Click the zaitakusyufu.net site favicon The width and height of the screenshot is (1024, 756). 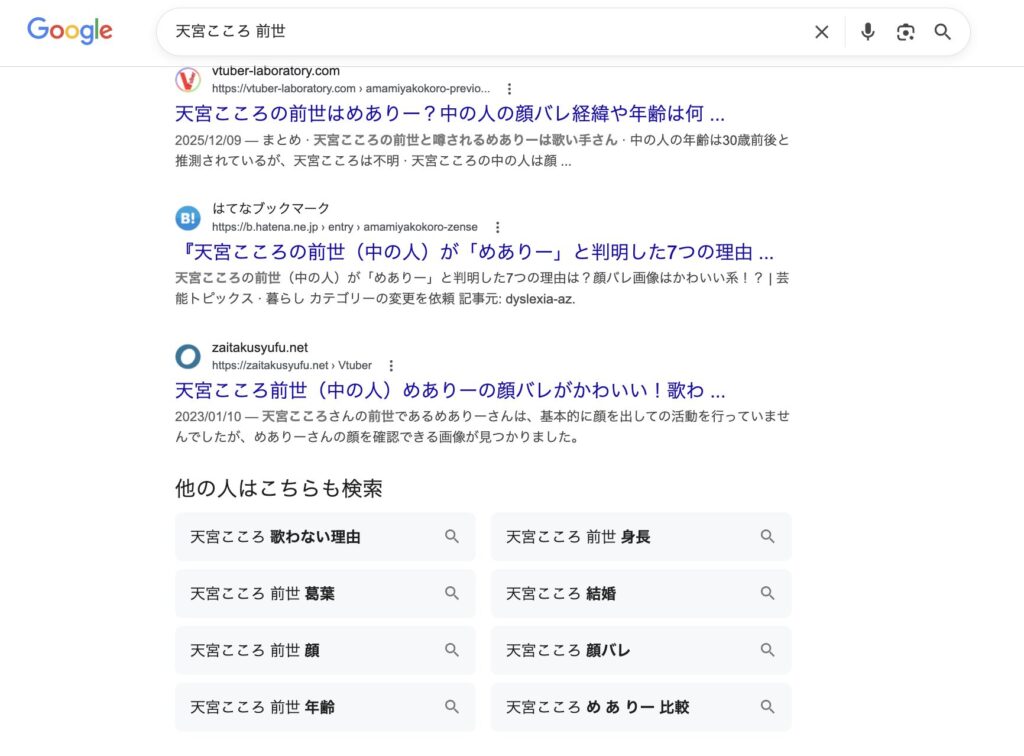pyautogui.click(x=188, y=356)
